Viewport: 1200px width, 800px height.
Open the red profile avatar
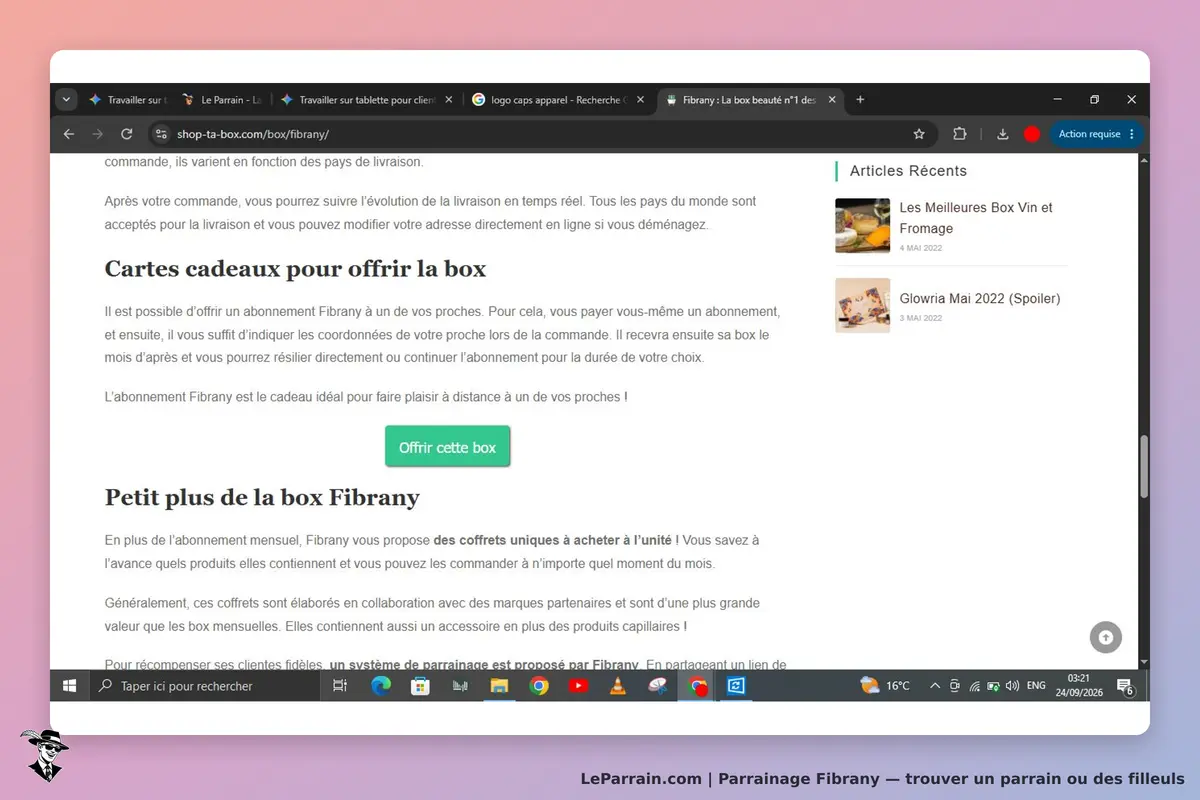tap(1032, 134)
